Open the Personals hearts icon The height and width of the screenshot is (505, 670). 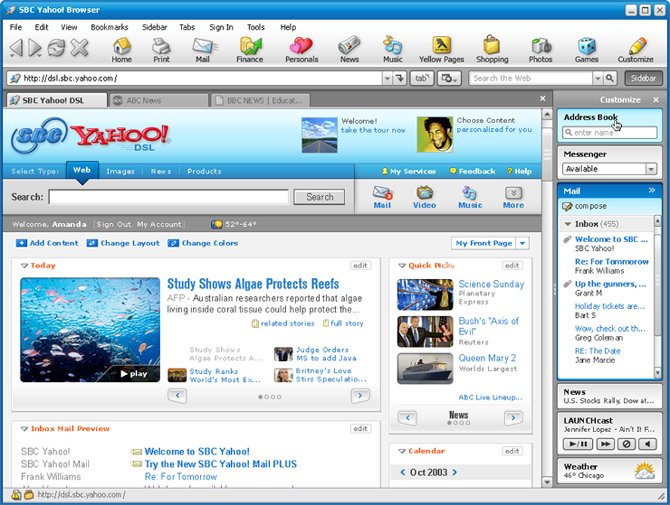click(302, 50)
